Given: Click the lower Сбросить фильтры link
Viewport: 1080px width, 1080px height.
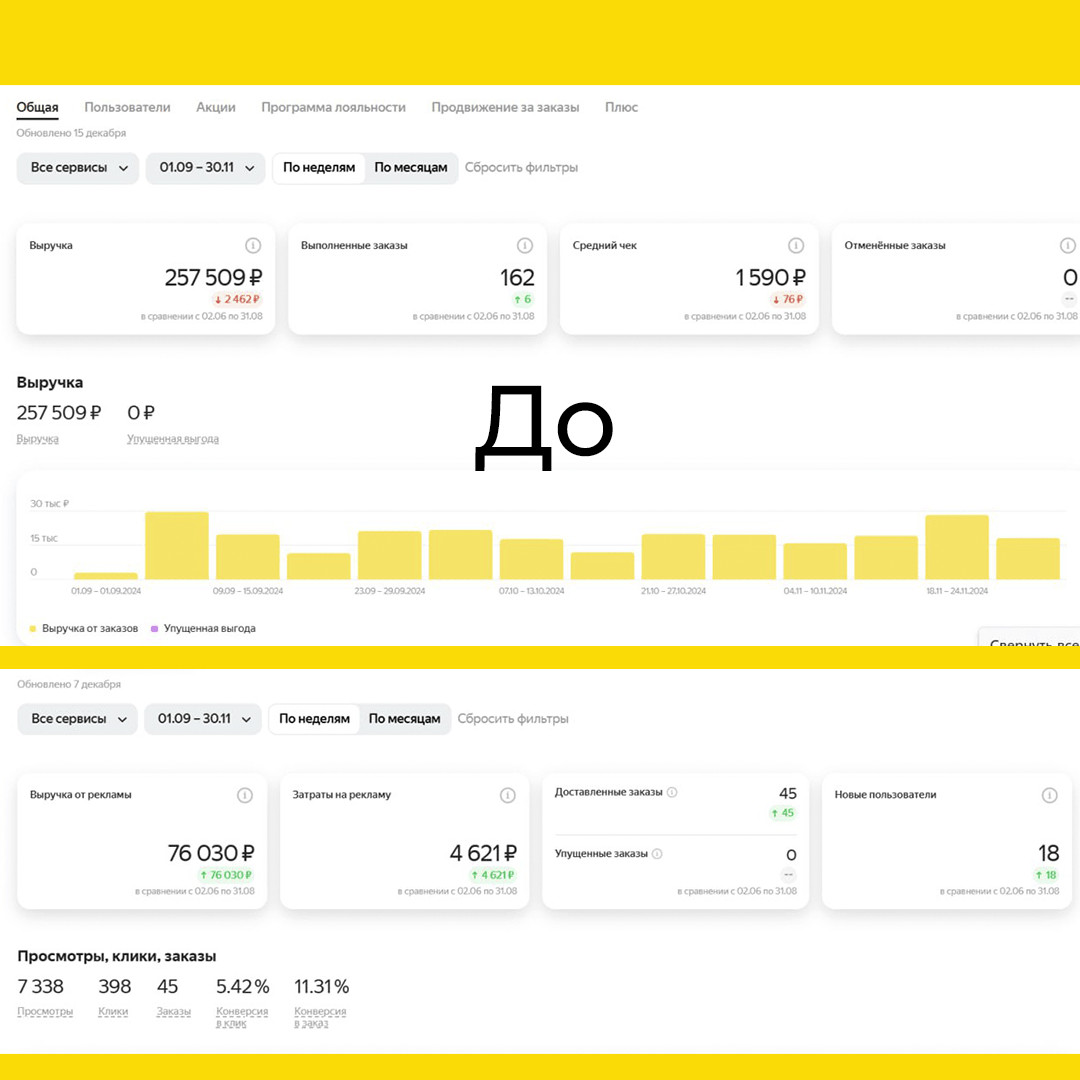Looking at the screenshot, I should [513, 718].
